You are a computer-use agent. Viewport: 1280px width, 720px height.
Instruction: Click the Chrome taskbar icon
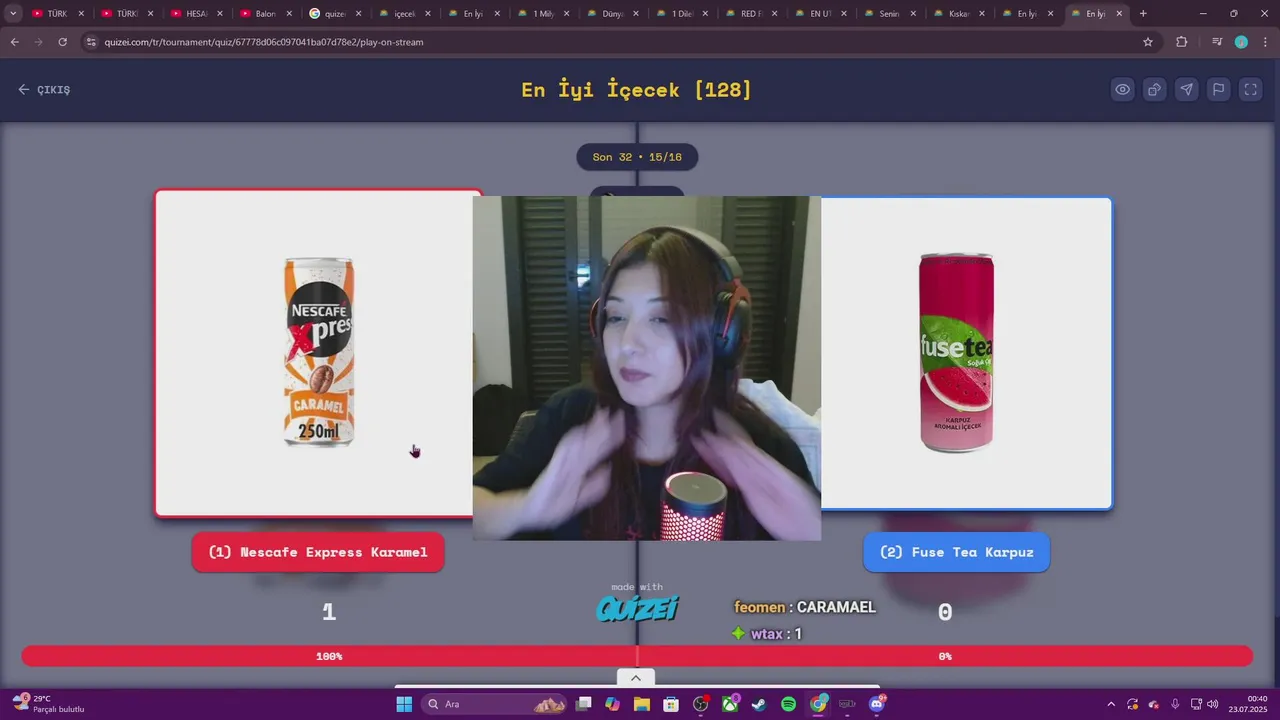[819, 704]
